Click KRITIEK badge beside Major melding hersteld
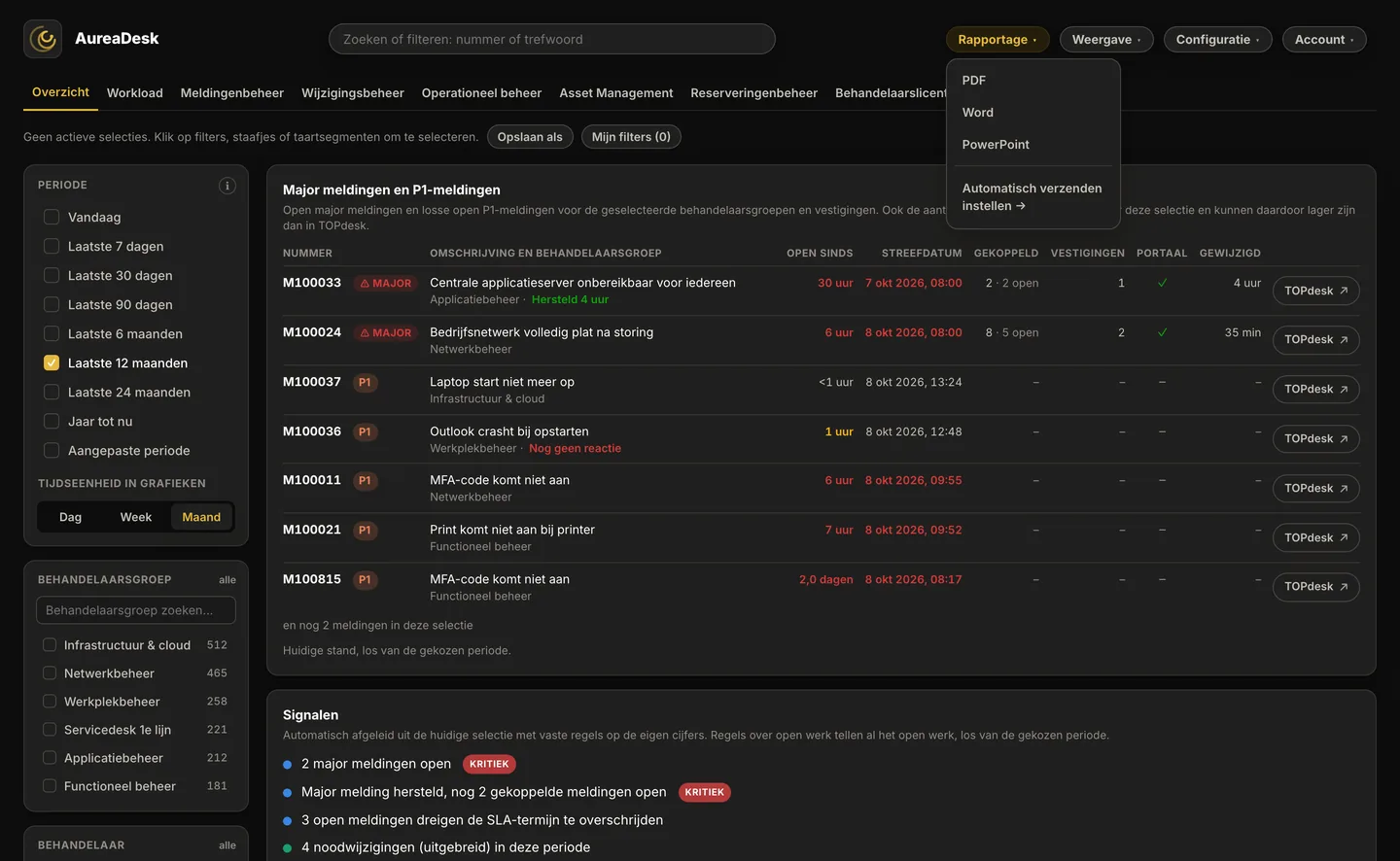1400x861 pixels. point(704,792)
